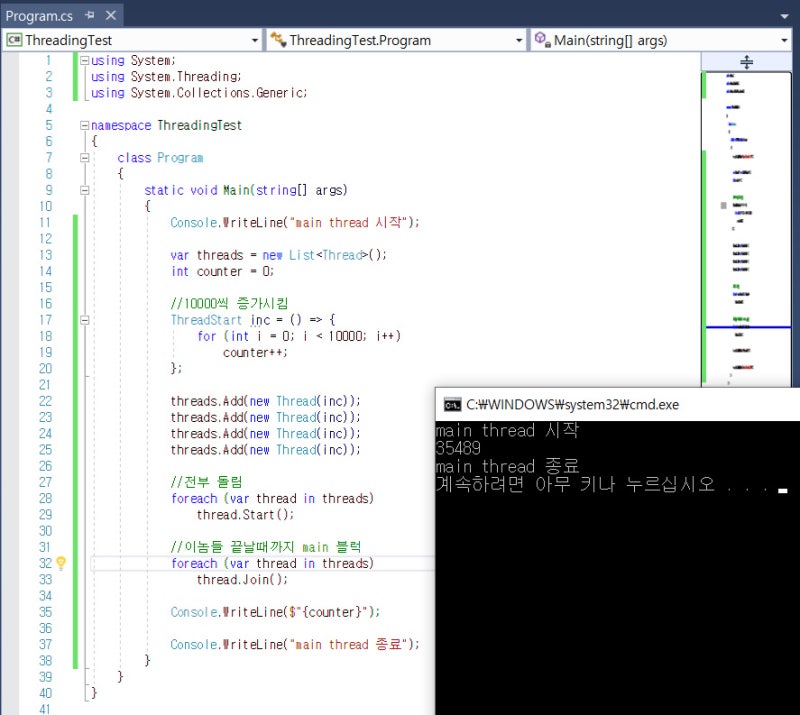Click the minimap scrollbar current-position marker

pyautogui.click(x=746, y=327)
